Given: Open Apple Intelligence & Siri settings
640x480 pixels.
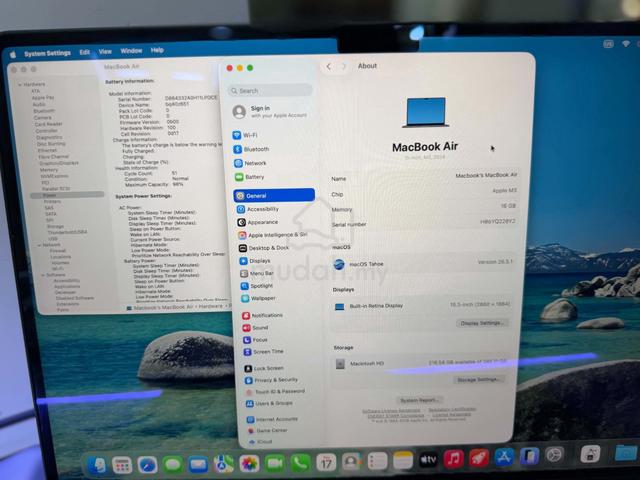Looking at the screenshot, I should pos(272,235).
